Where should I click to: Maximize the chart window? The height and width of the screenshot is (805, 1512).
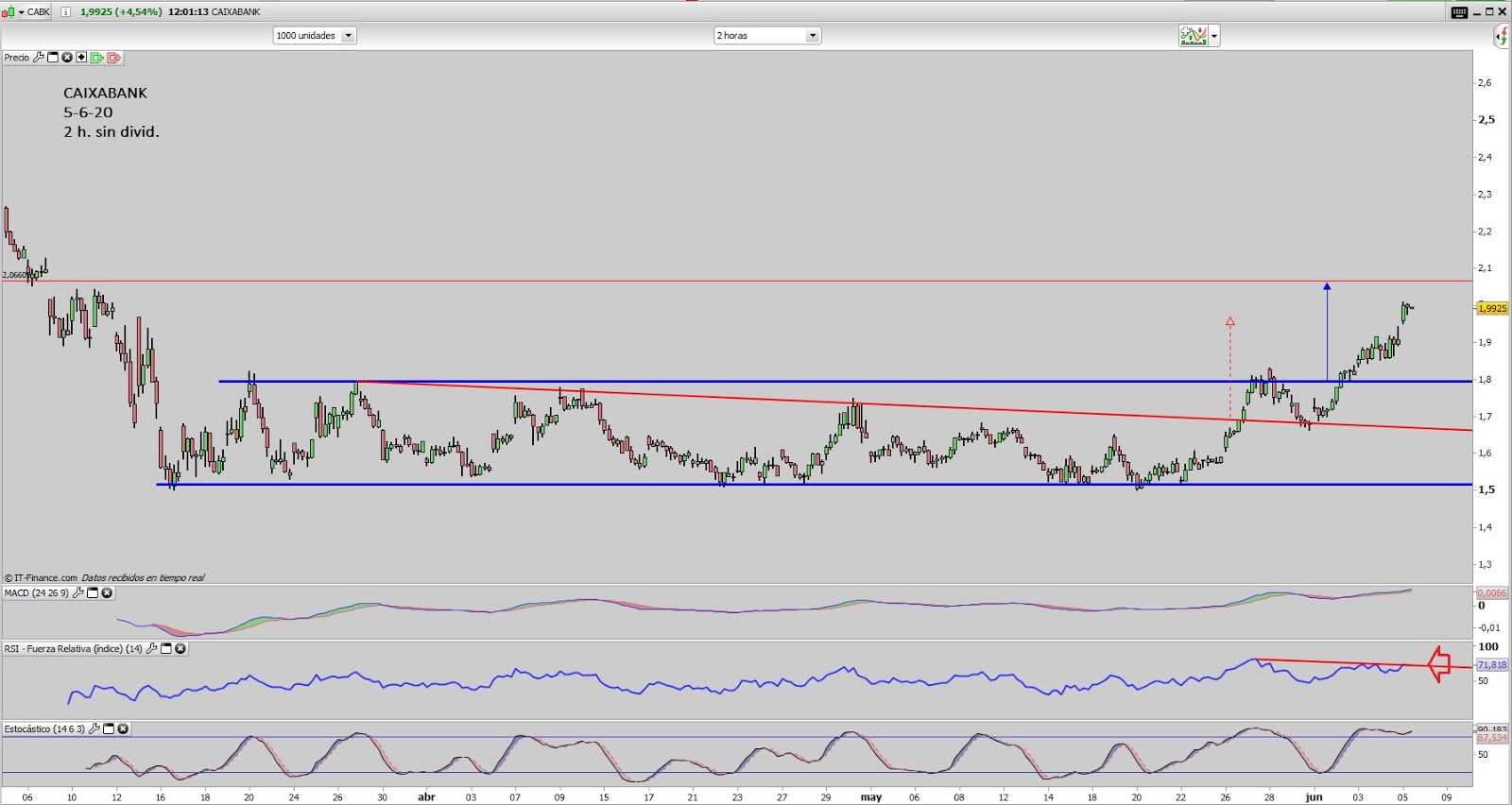click(x=1489, y=12)
